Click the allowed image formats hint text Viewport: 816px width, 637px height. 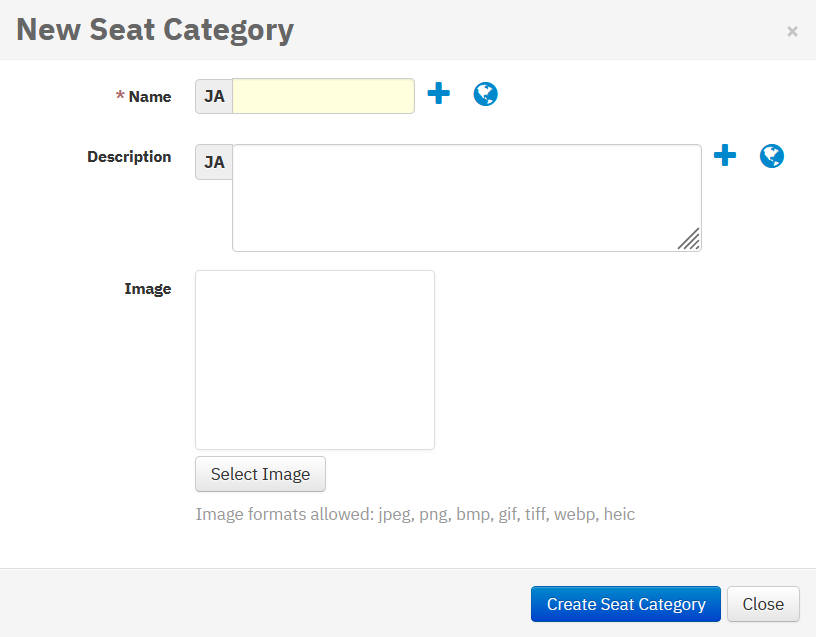(x=415, y=515)
